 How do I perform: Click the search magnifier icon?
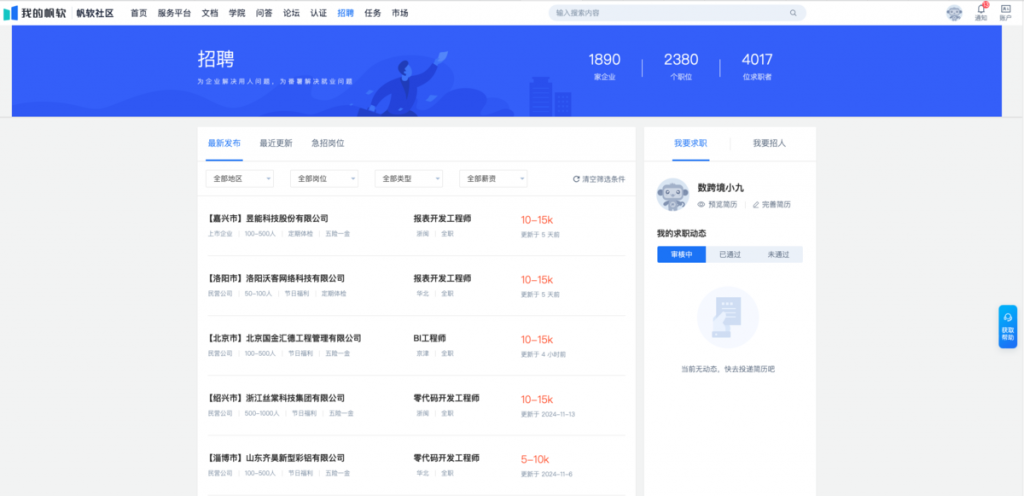click(793, 13)
